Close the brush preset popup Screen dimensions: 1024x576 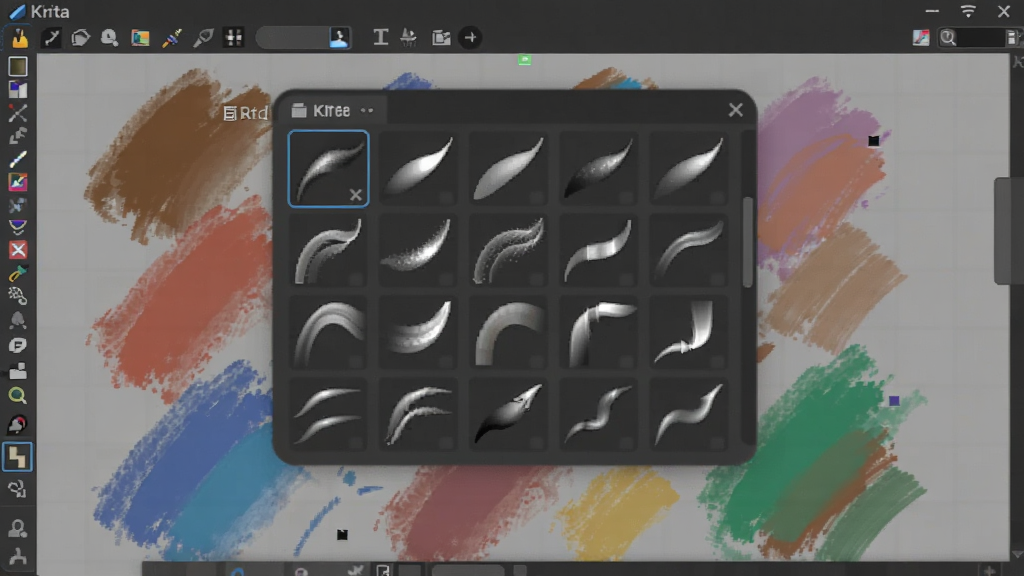click(735, 110)
